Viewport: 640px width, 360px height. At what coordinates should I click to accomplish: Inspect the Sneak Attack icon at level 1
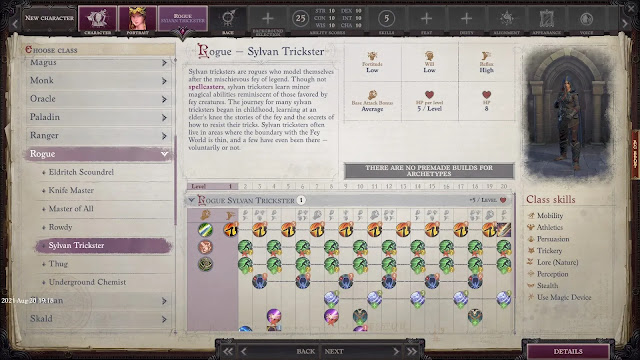pyautogui.click(x=231, y=230)
